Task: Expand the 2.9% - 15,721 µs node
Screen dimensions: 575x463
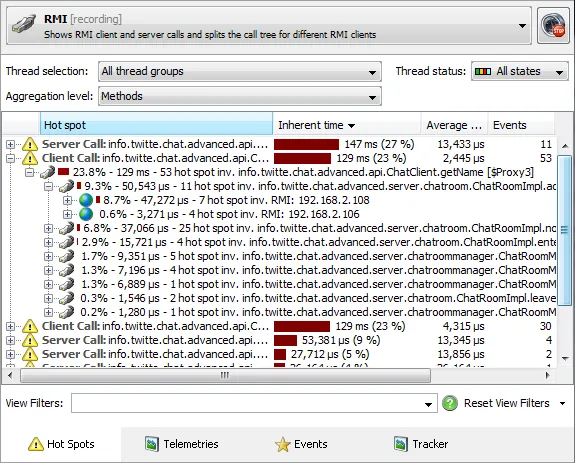Action: point(48,243)
